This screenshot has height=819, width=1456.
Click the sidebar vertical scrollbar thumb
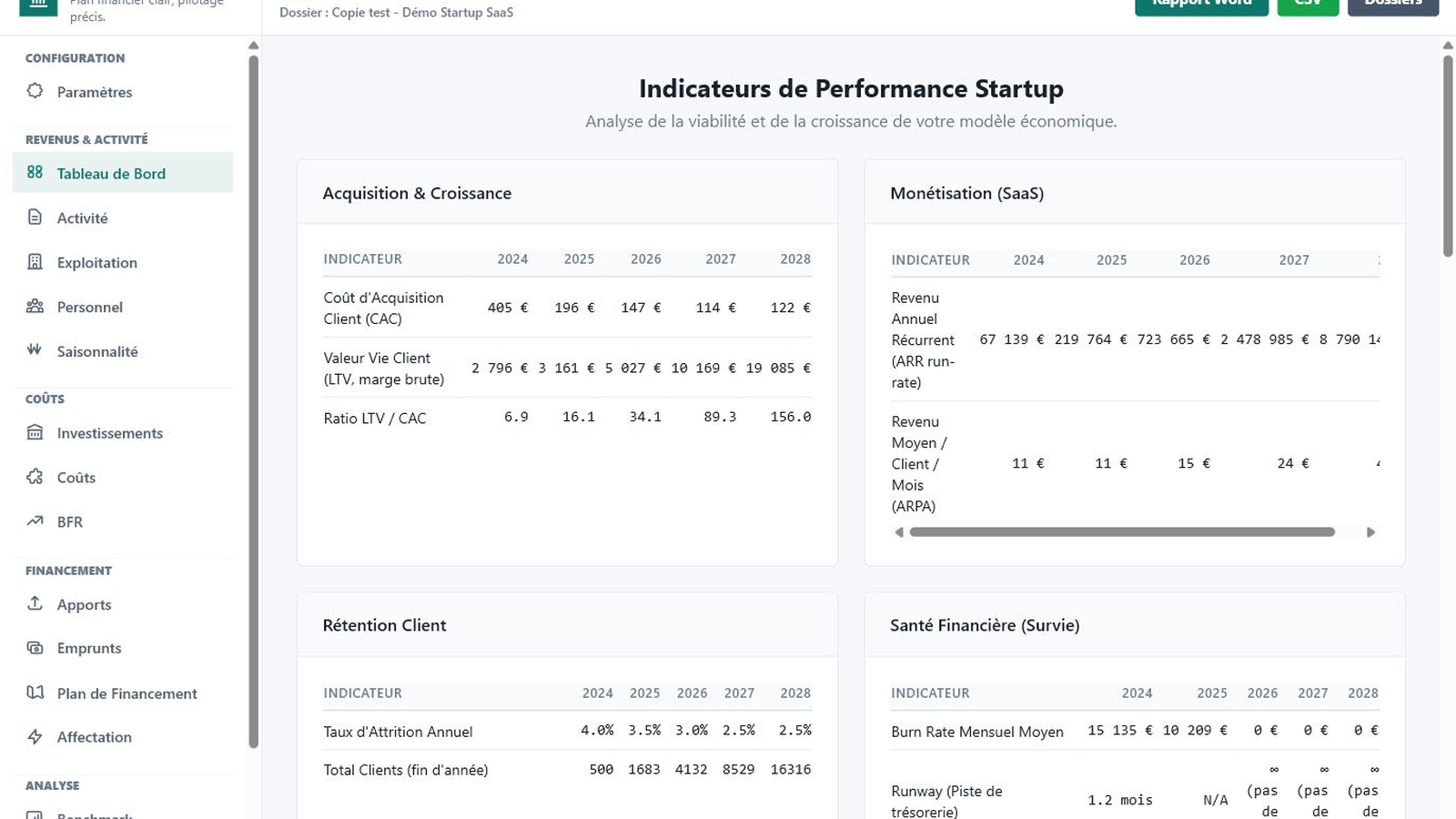(254, 401)
